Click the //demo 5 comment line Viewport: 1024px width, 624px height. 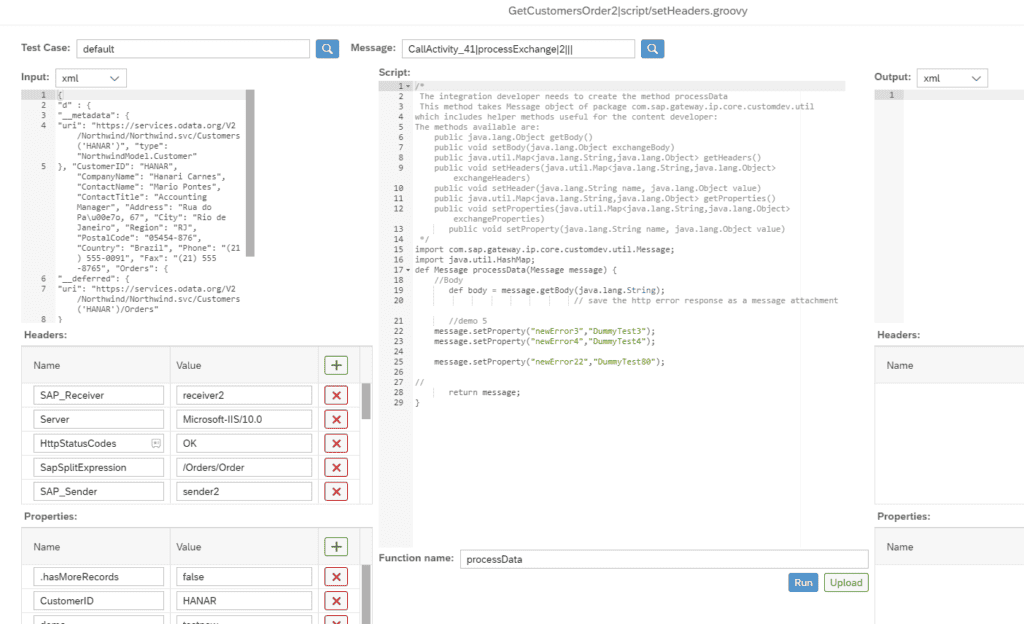(468, 321)
